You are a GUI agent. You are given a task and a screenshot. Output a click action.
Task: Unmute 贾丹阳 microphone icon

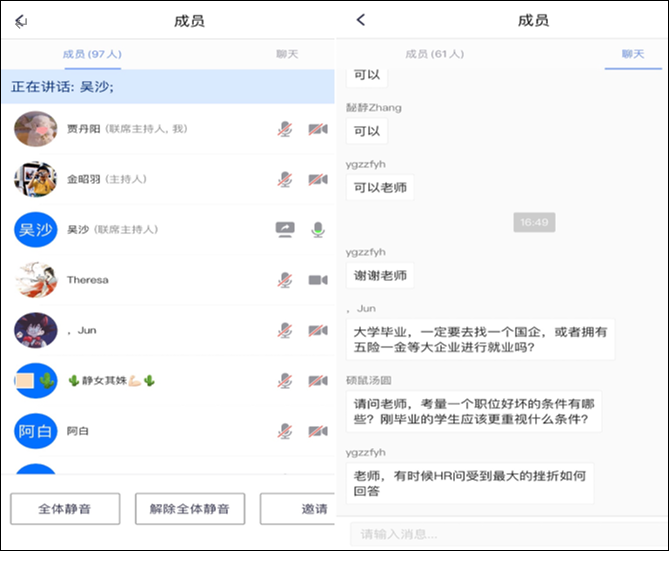[x=285, y=129]
